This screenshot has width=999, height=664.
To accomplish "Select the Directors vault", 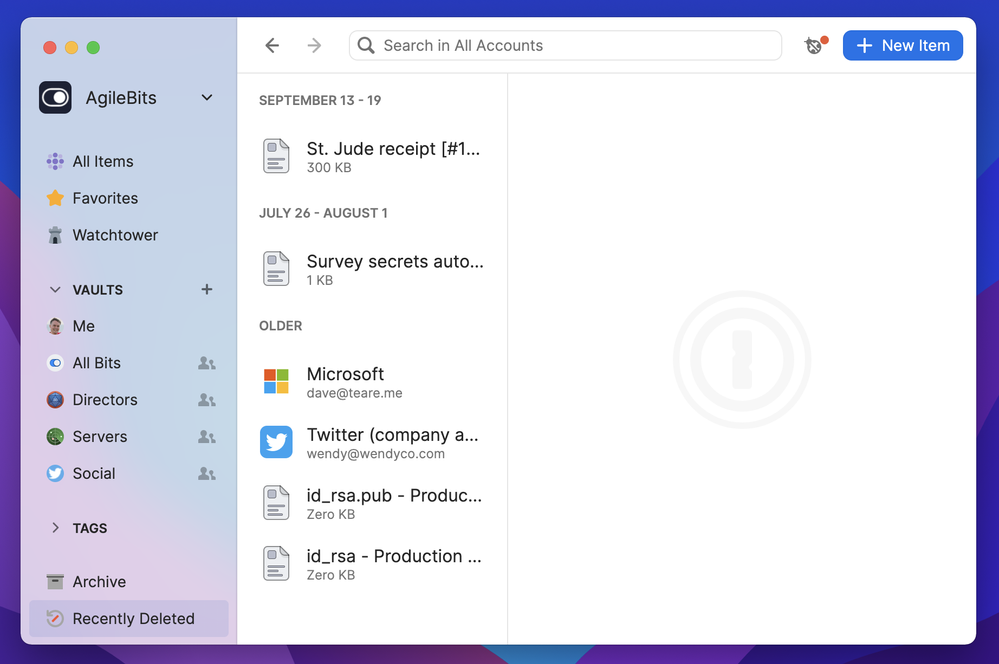I will coord(105,400).
